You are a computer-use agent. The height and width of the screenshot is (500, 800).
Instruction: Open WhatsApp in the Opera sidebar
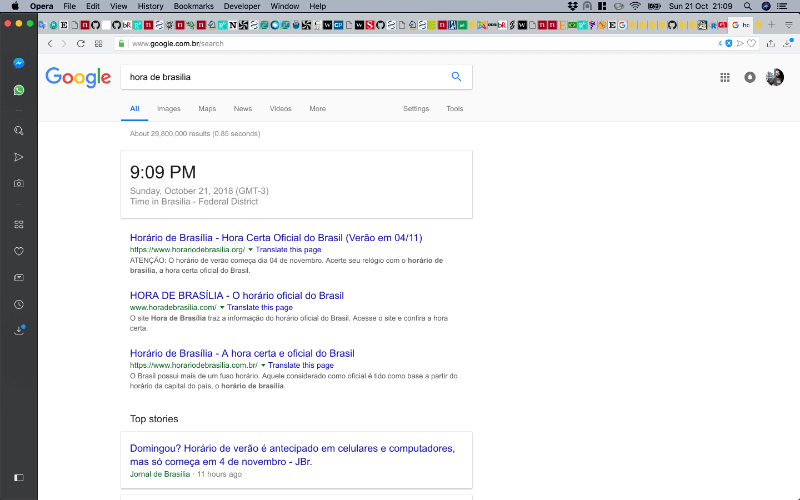19,90
